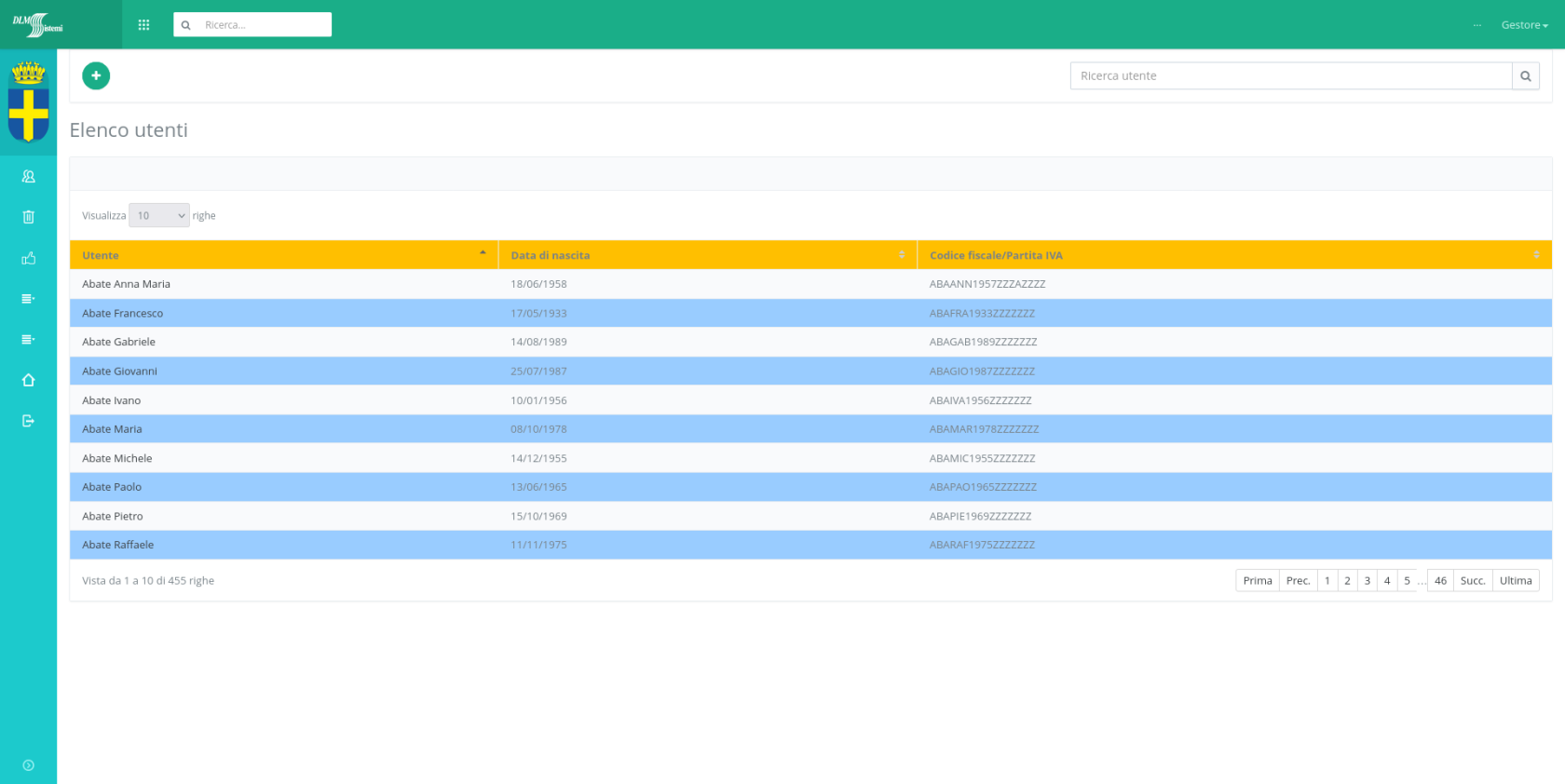Click the Ultima last page button
This screenshot has height=784, width=1565.
pyautogui.click(x=1516, y=581)
